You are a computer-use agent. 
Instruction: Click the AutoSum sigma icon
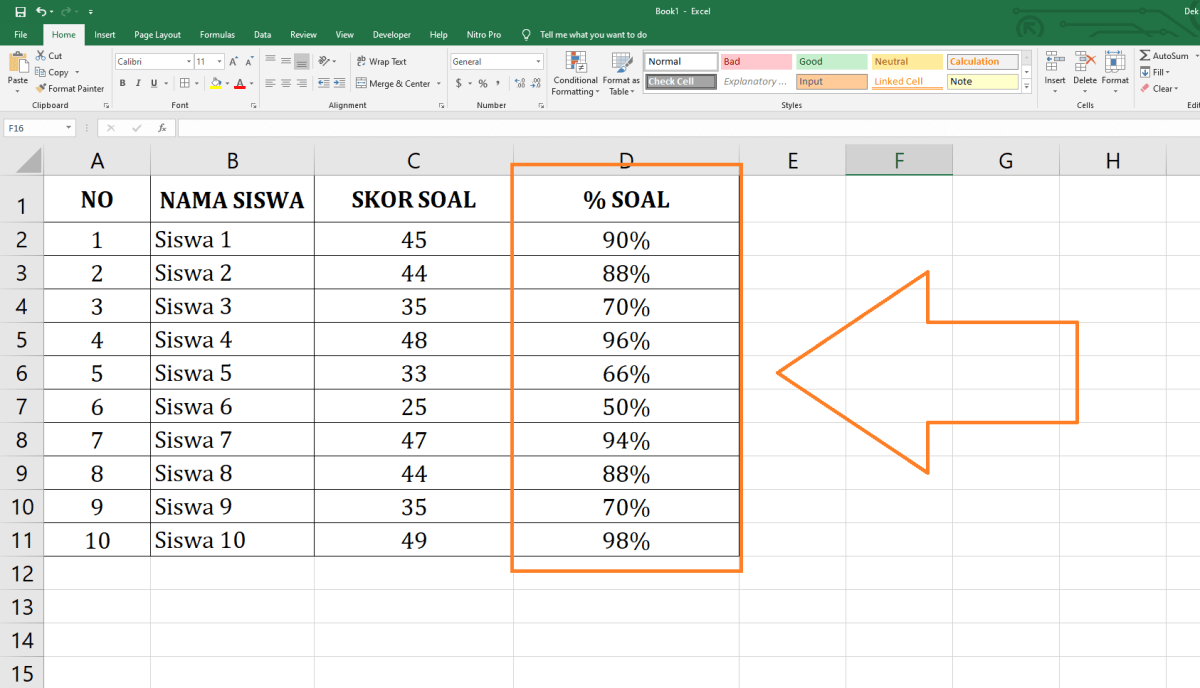pos(1146,56)
